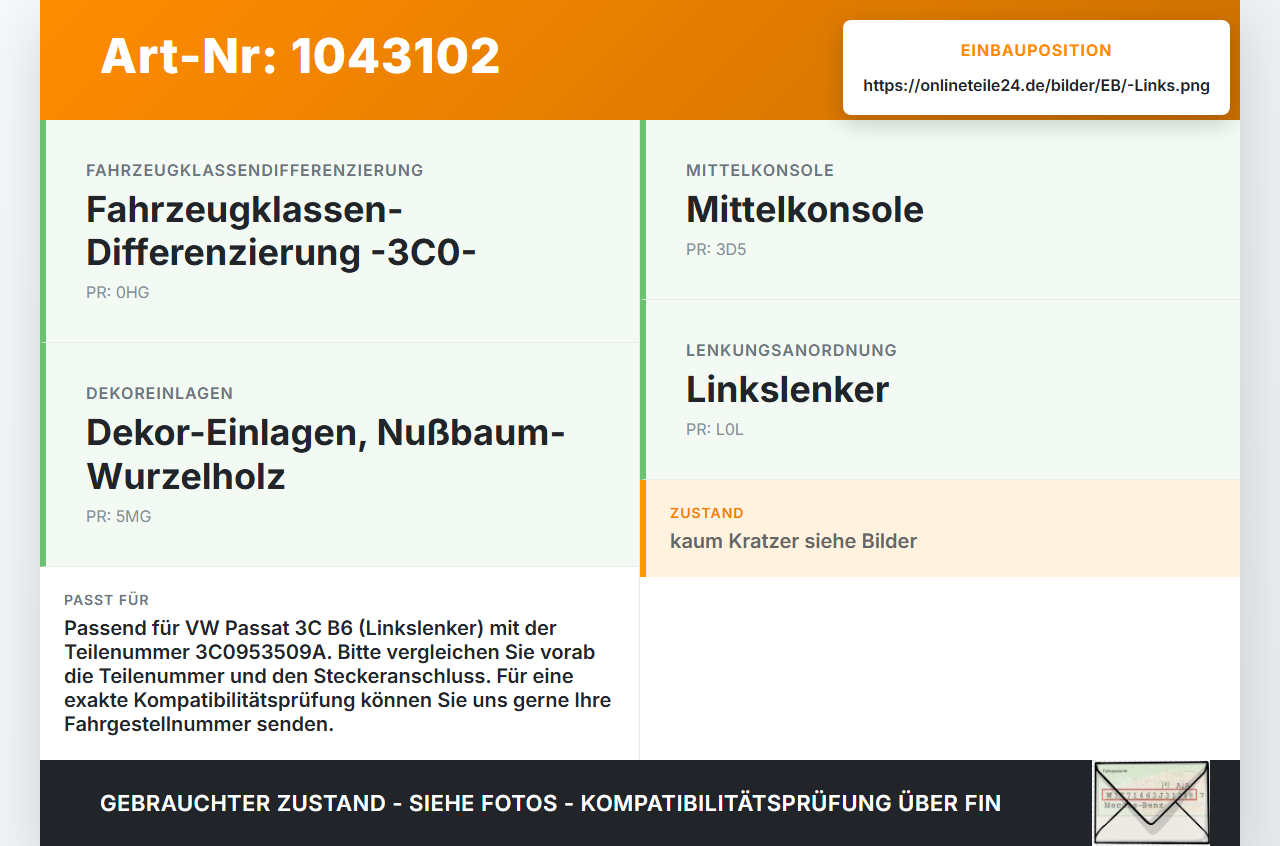Screen dimensions: 1280x846
Task: Click the envelope thumbnail in footer
Action: tap(1151, 803)
